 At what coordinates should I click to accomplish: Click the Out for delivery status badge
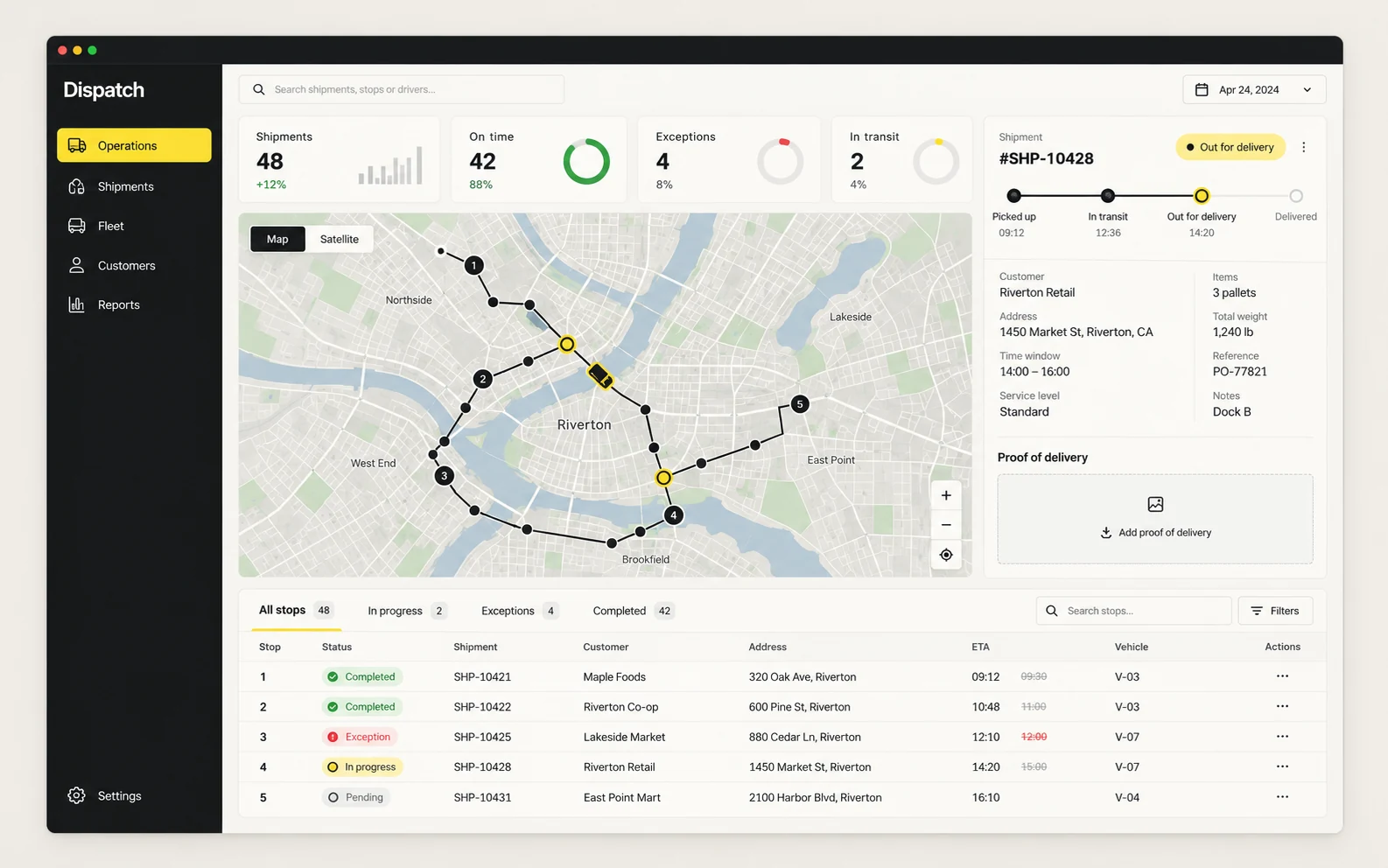tap(1230, 147)
